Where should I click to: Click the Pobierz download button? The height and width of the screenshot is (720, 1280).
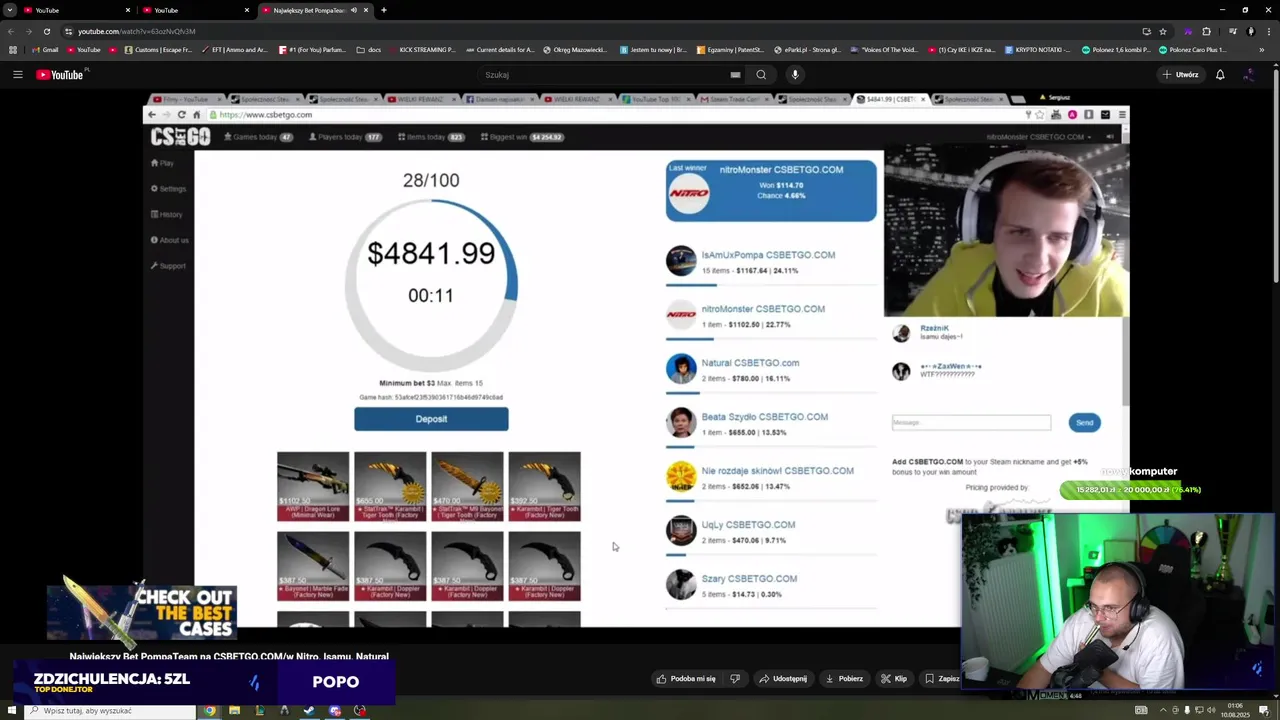pyautogui.click(x=844, y=678)
